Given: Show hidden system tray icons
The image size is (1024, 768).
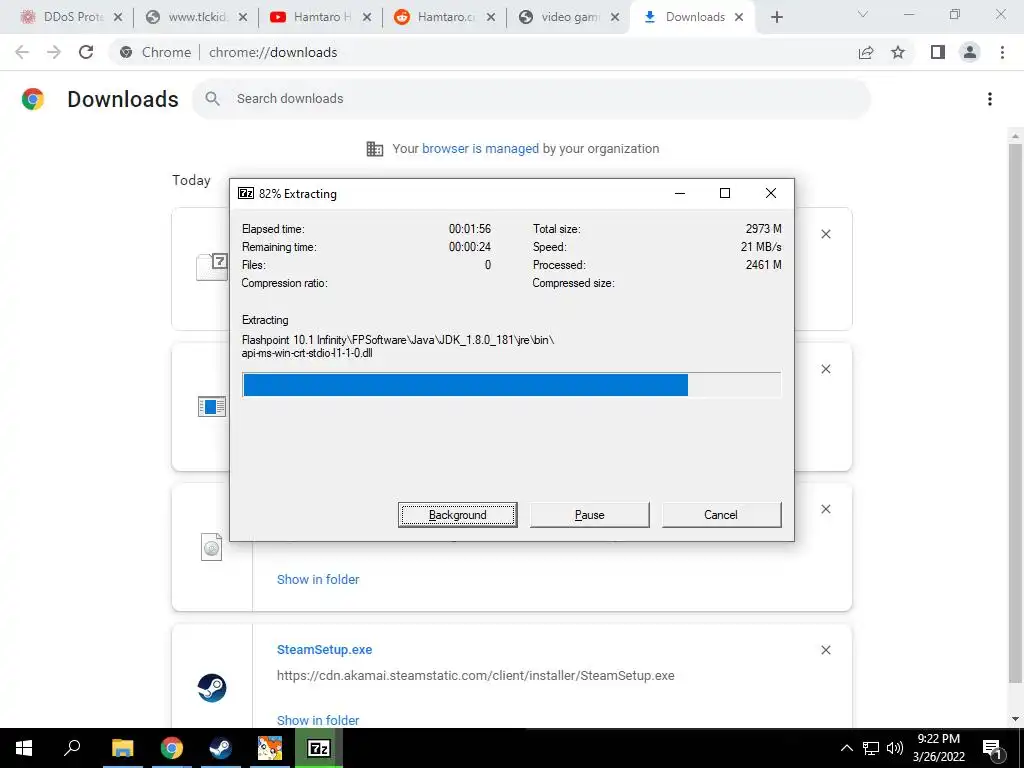Looking at the screenshot, I should (x=846, y=748).
